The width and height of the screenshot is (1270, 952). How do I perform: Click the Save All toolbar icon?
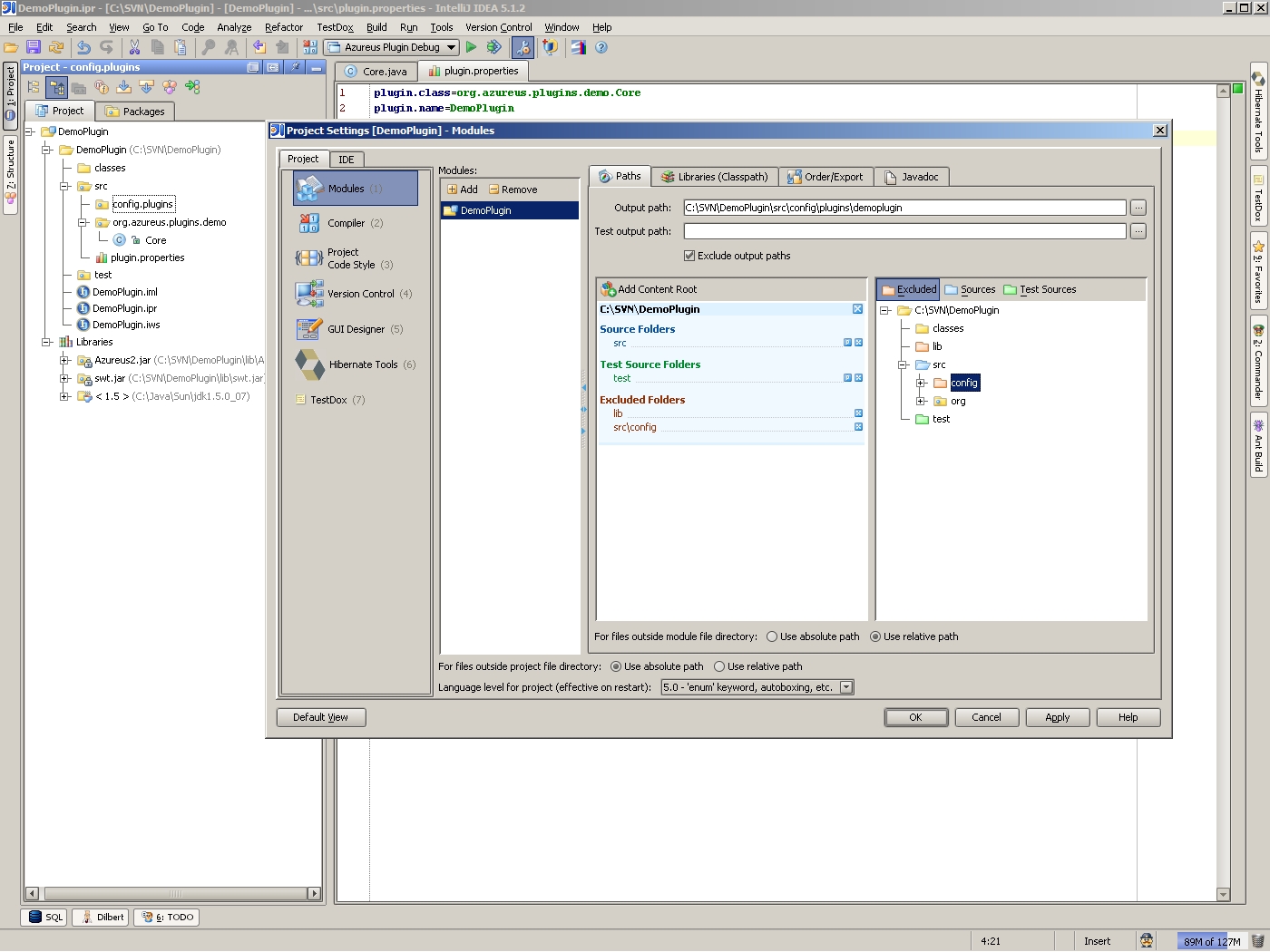(34, 47)
